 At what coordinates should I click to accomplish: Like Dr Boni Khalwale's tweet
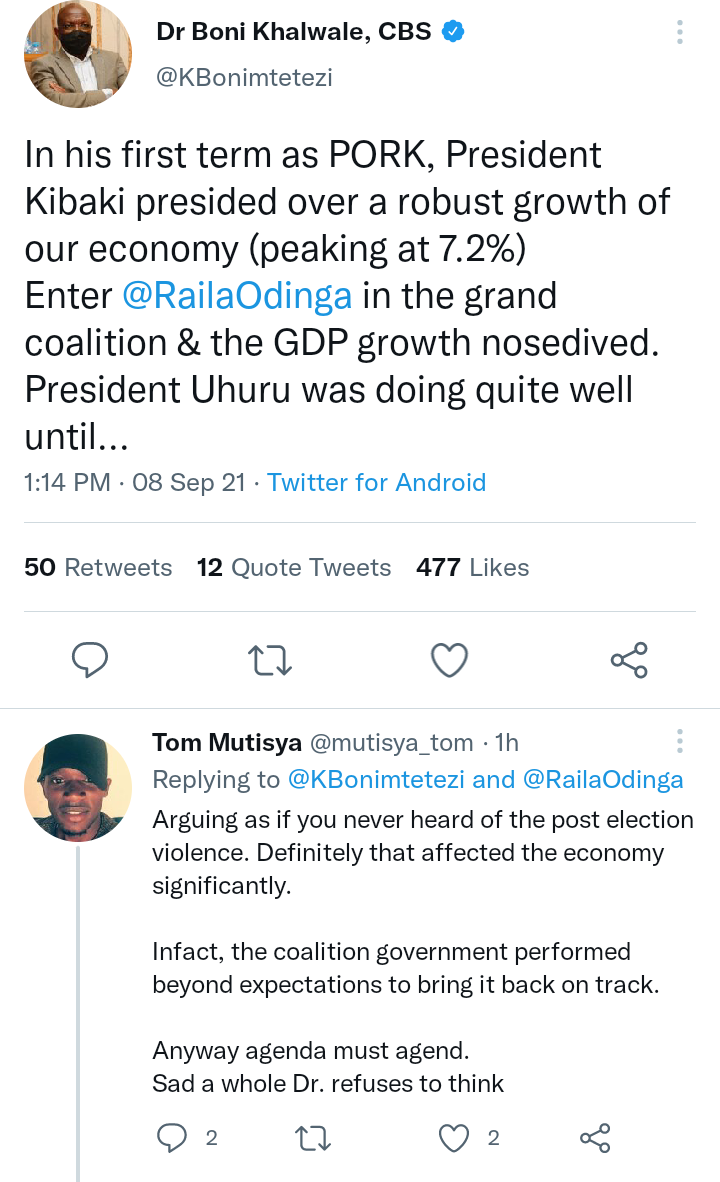tap(449, 660)
